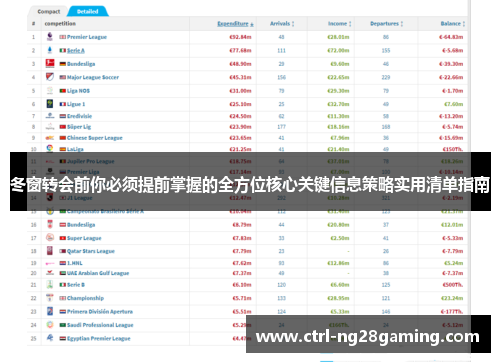Click the USA flag beside Major League Soccer

coord(62,77)
